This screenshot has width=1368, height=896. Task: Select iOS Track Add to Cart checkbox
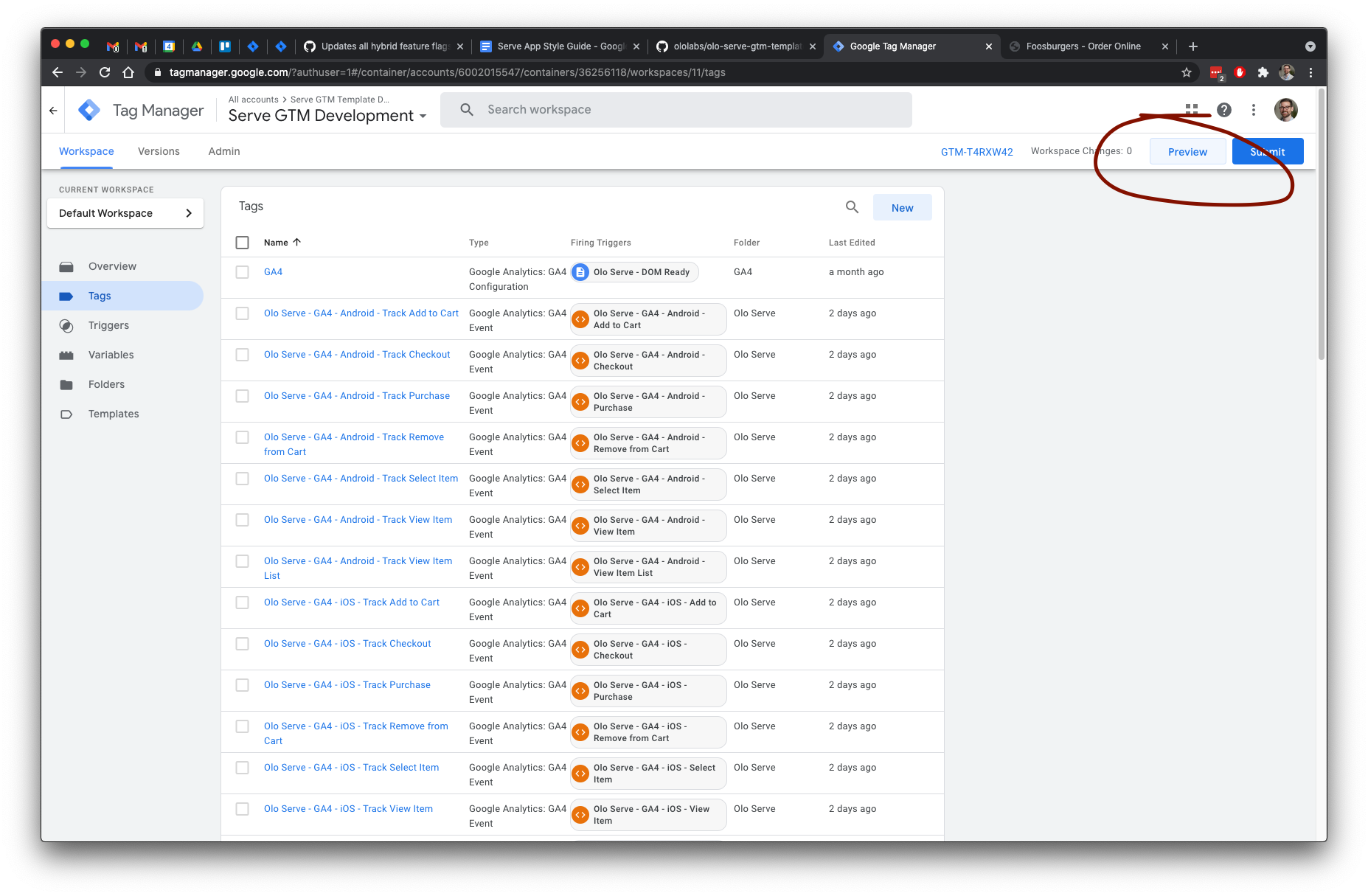(x=242, y=602)
